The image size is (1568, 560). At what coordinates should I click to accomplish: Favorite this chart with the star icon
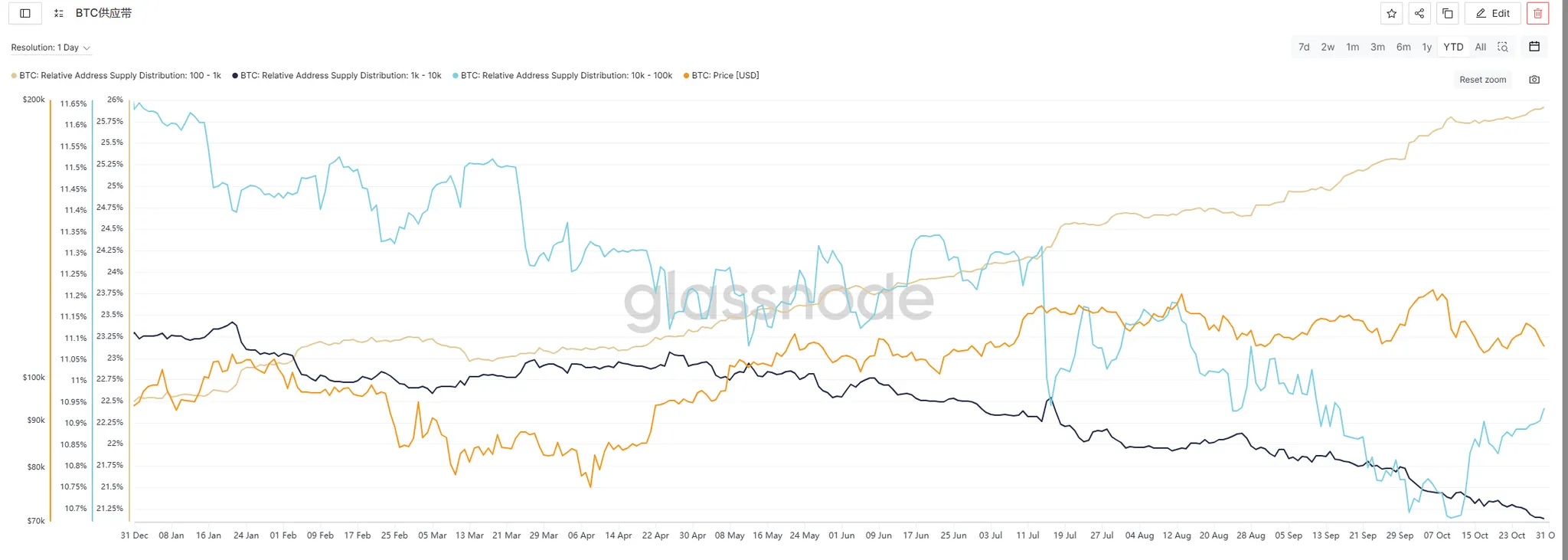tap(1392, 13)
